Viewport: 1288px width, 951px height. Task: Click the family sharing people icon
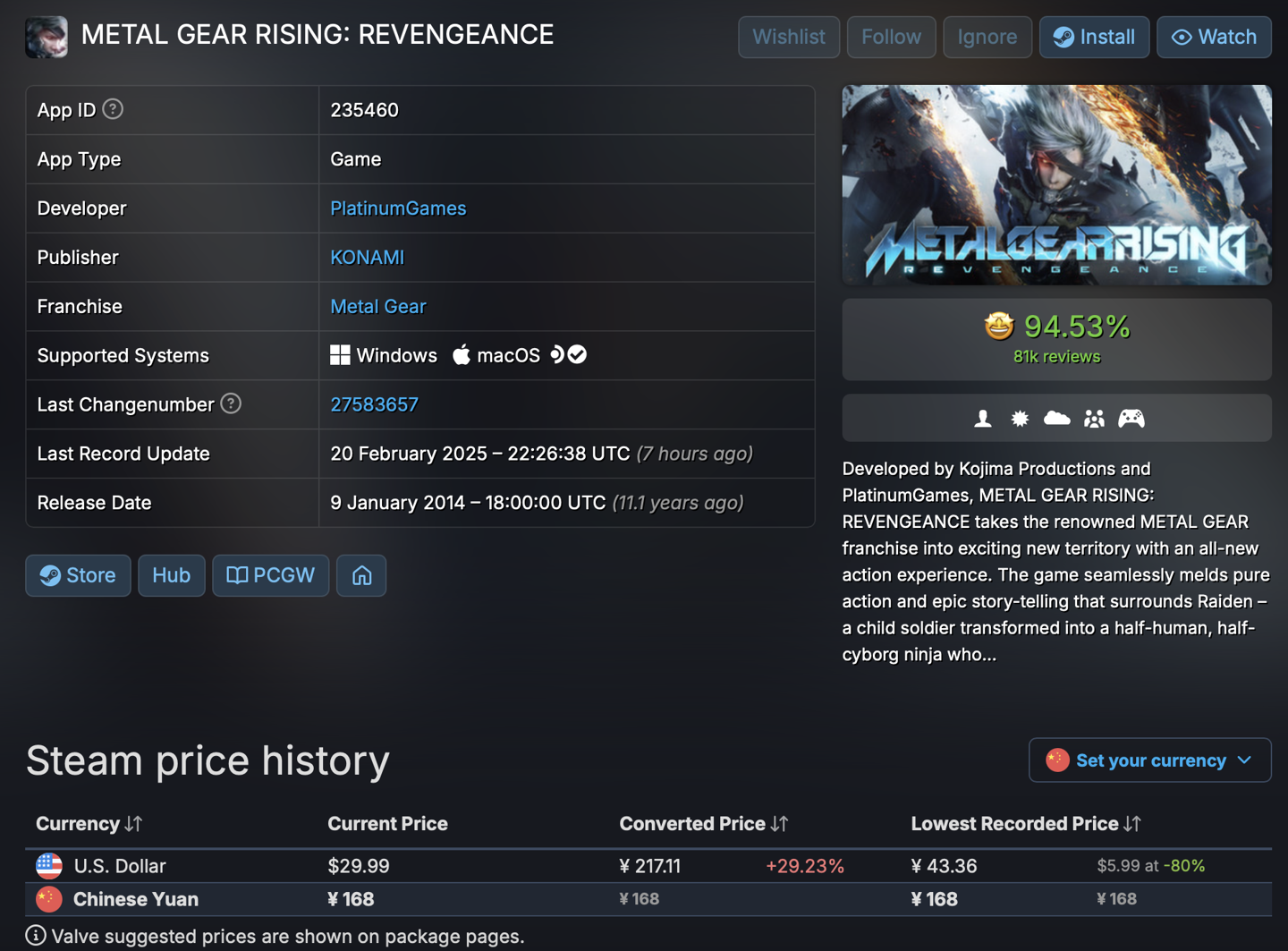1094,418
